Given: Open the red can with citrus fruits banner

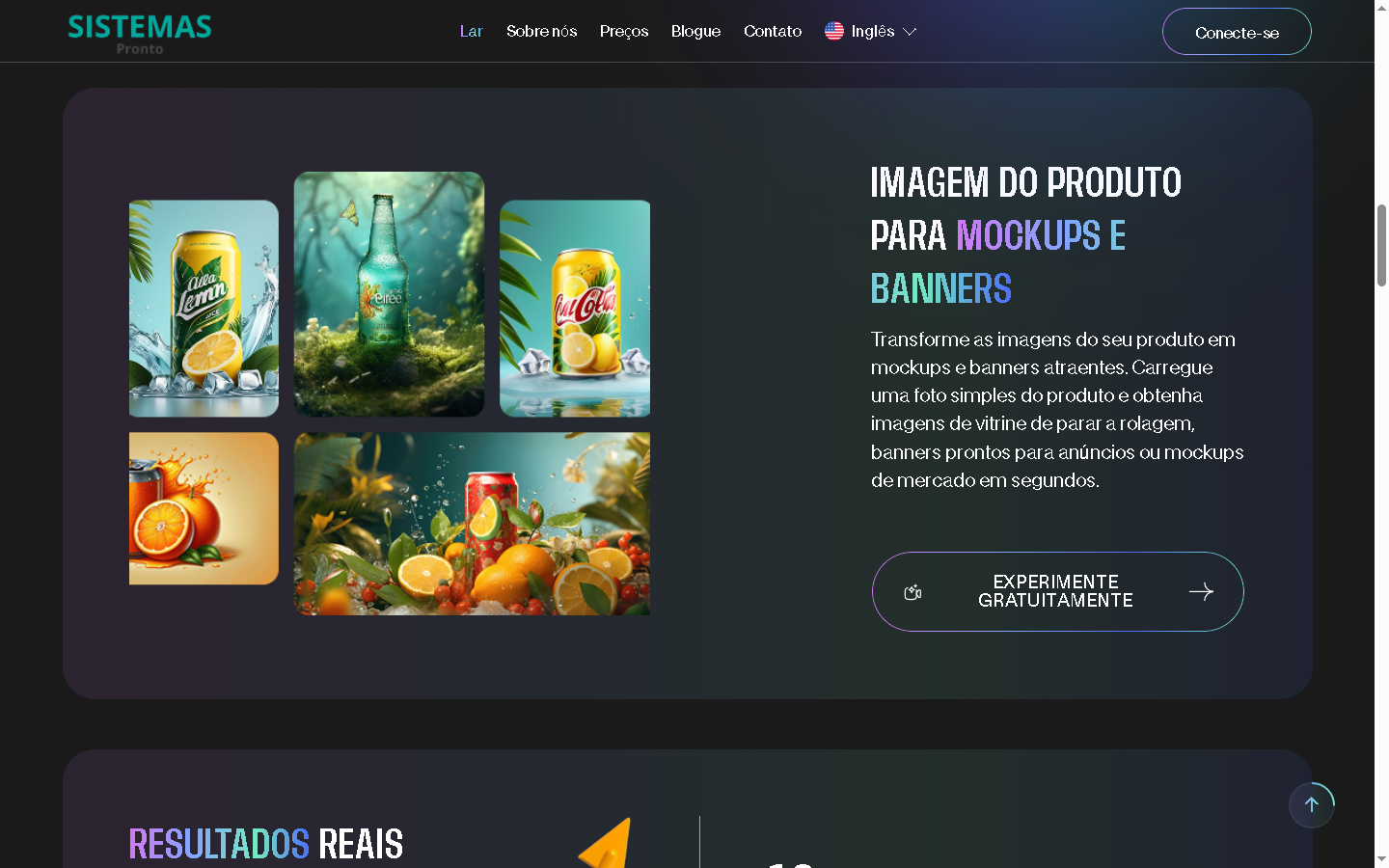Looking at the screenshot, I should (x=472, y=524).
